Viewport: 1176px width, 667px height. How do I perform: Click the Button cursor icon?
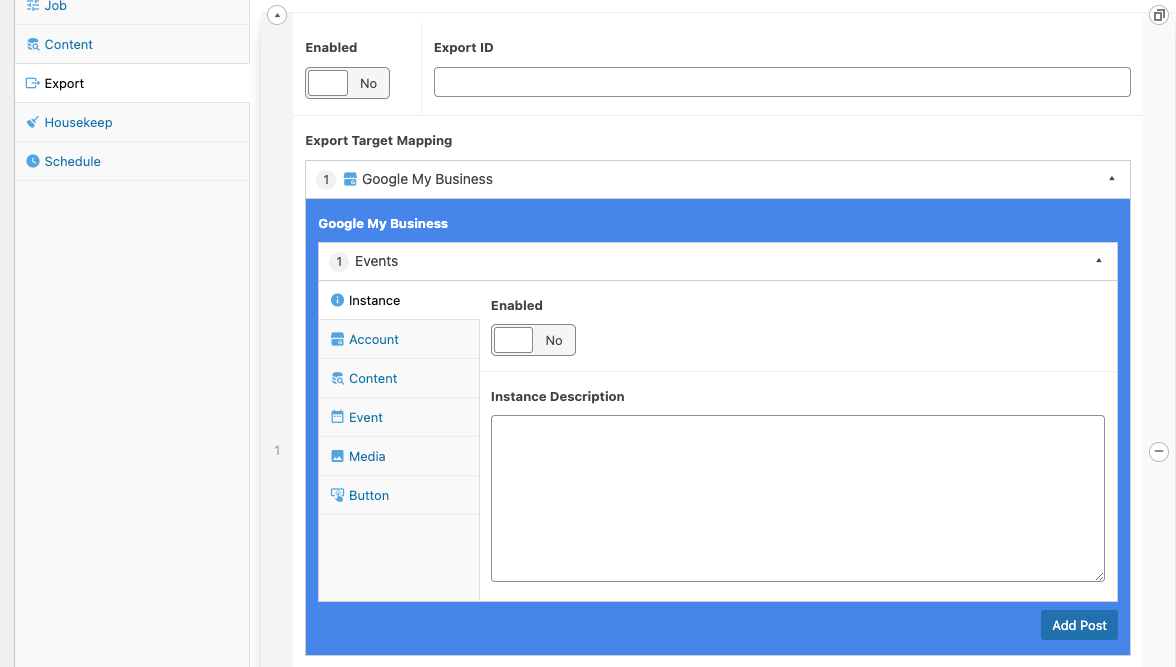pyautogui.click(x=338, y=495)
